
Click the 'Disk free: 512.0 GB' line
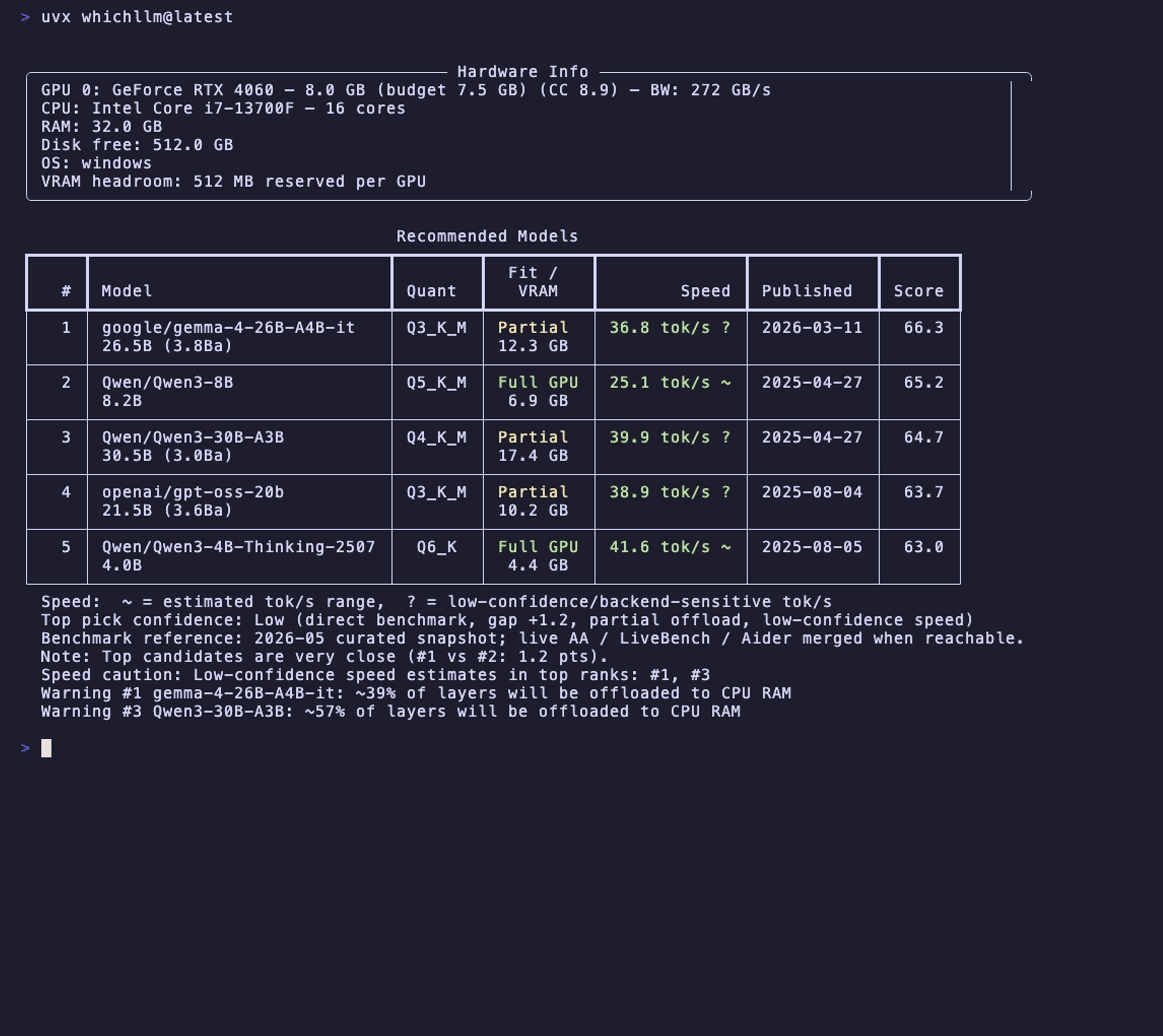[x=137, y=145]
